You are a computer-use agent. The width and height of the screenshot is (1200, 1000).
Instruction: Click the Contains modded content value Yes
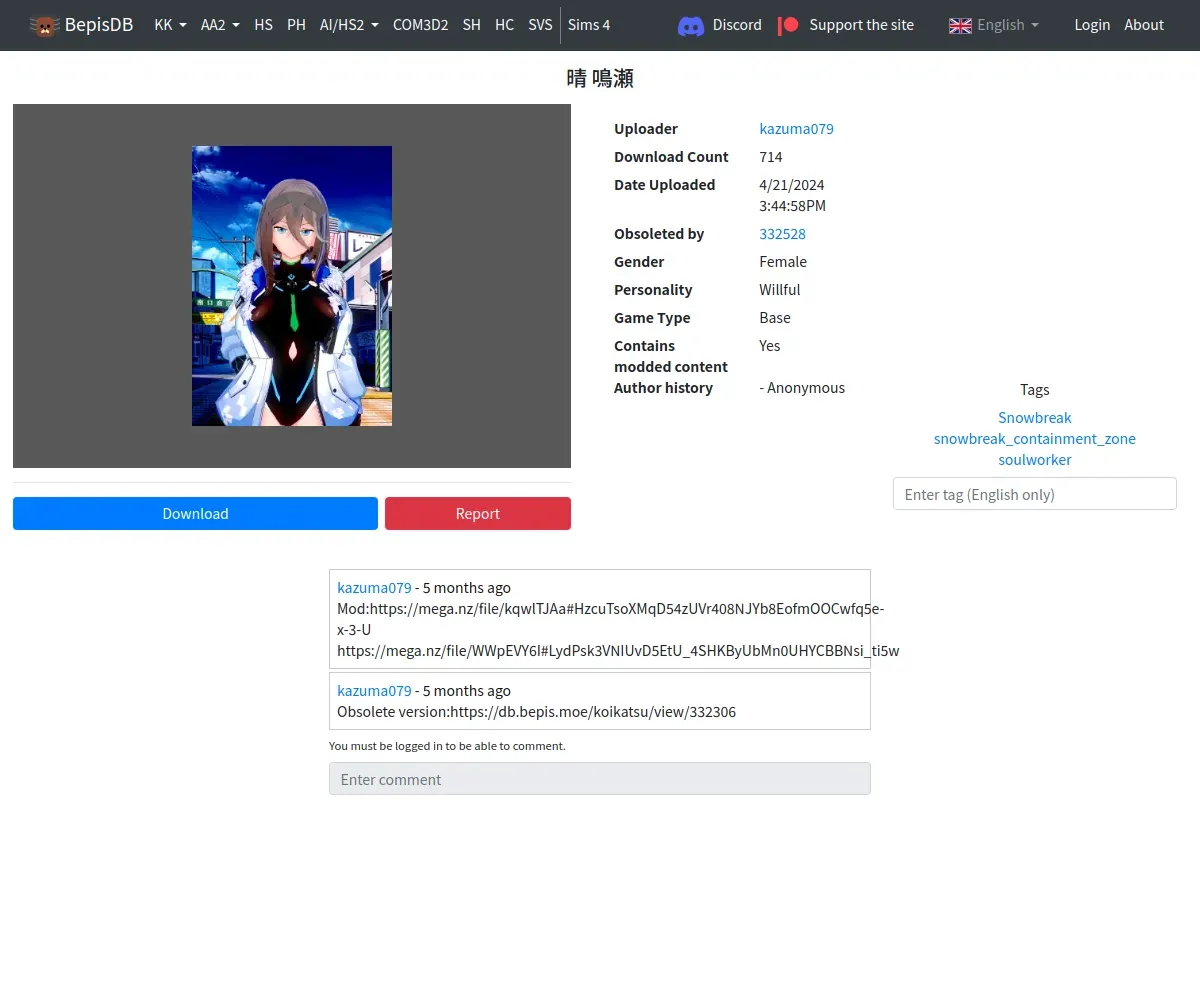(770, 346)
